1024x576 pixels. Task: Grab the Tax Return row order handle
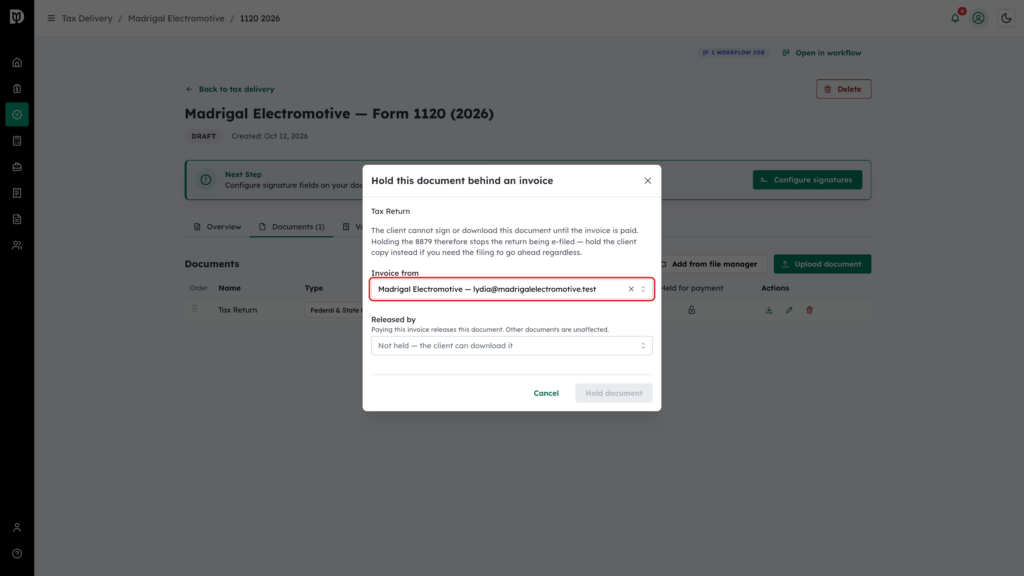point(195,310)
